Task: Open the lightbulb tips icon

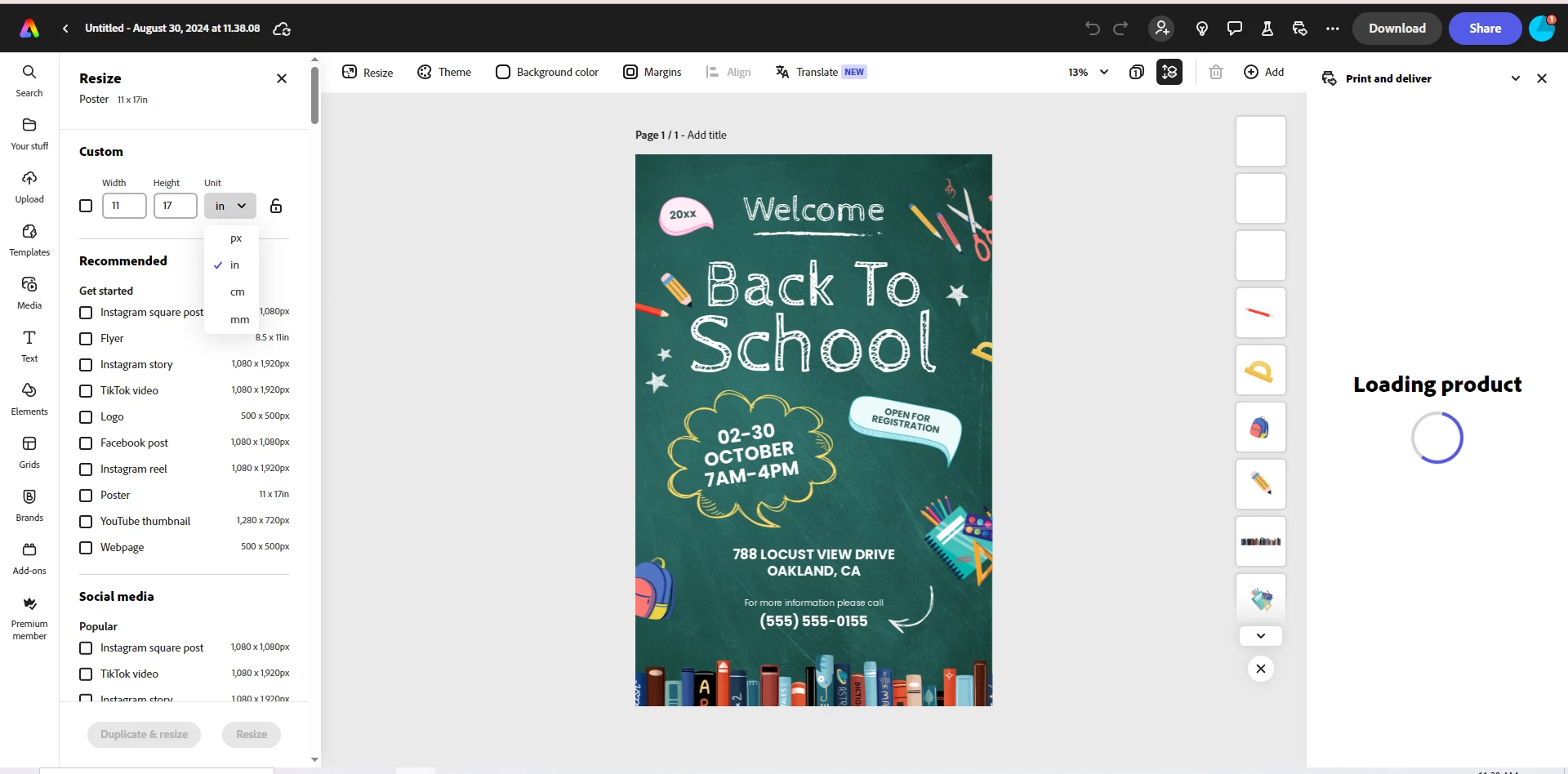Action: pyautogui.click(x=1202, y=29)
